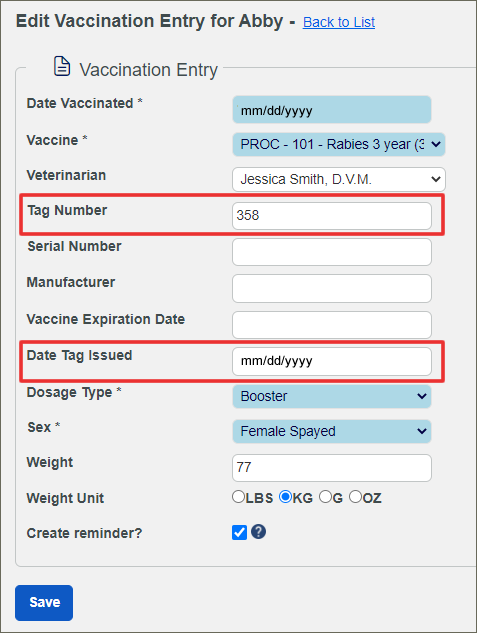This screenshot has height=633, width=477.
Task: Open the Dosage Type dropdown
Action: click(x=332, y=396)
